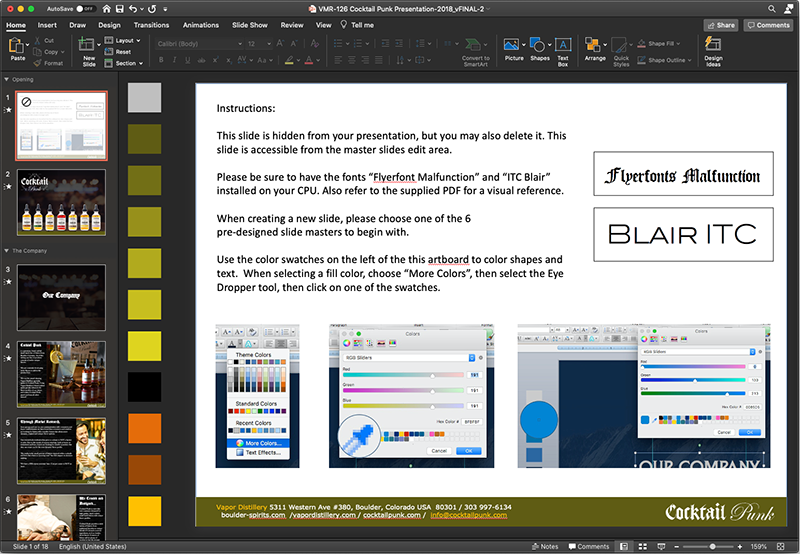This screenshot has width=800, height=554.
Task: Open Customize Quick Access Toolbar arrow
Action: click(x=165, y=9)
